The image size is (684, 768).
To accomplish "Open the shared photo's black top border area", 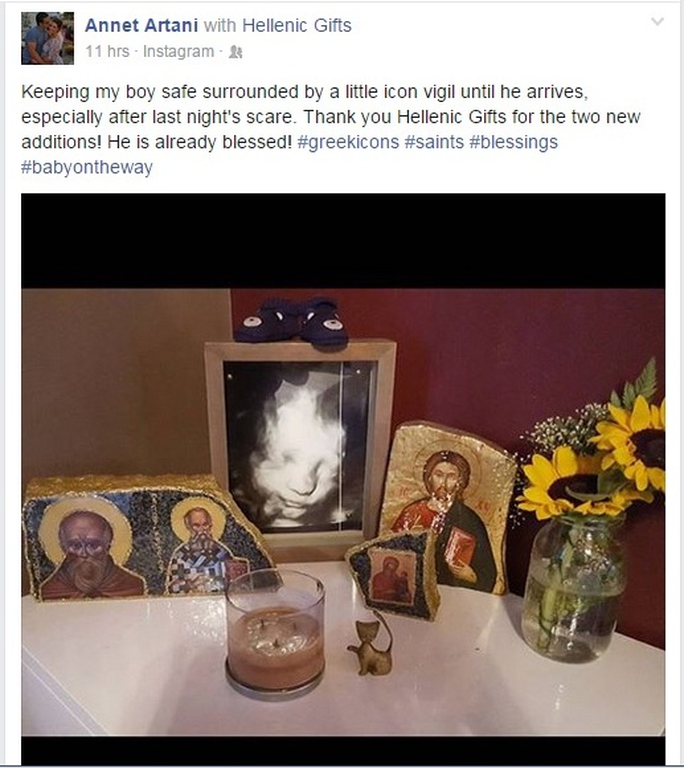I will pyautogui.click(x=343, y=240).
